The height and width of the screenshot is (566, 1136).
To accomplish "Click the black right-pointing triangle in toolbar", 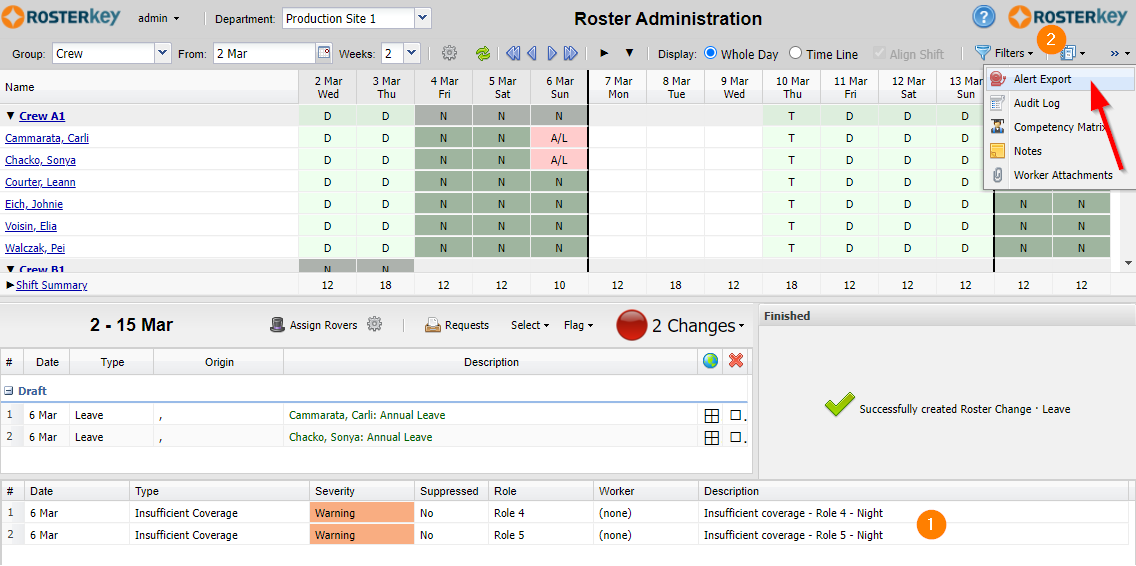I will point(603,53).
